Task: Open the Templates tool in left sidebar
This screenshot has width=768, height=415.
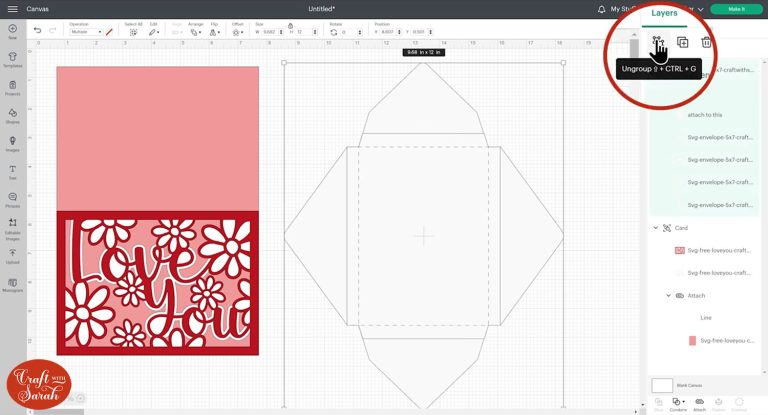Action: 12,59
